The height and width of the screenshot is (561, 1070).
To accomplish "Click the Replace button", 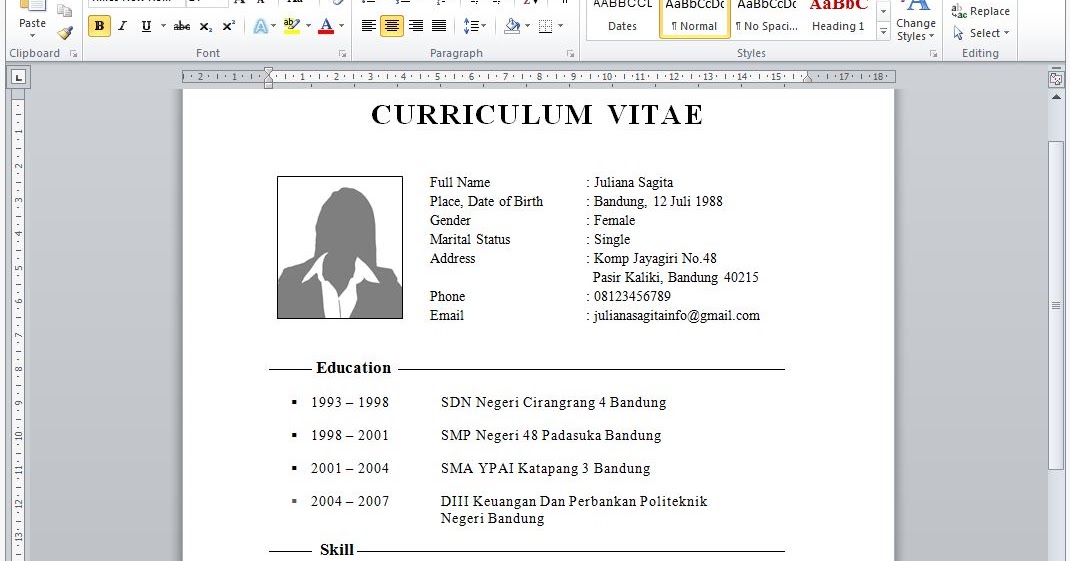I will pos(981,11).
